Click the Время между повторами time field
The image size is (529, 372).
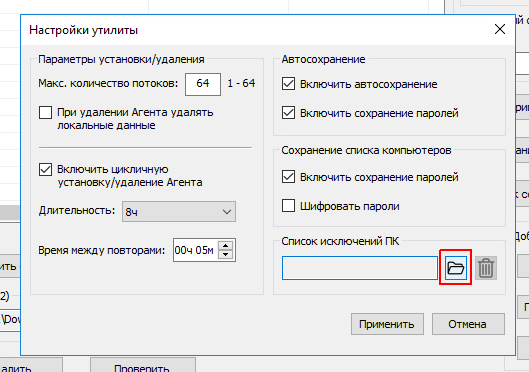coord(196,250)
